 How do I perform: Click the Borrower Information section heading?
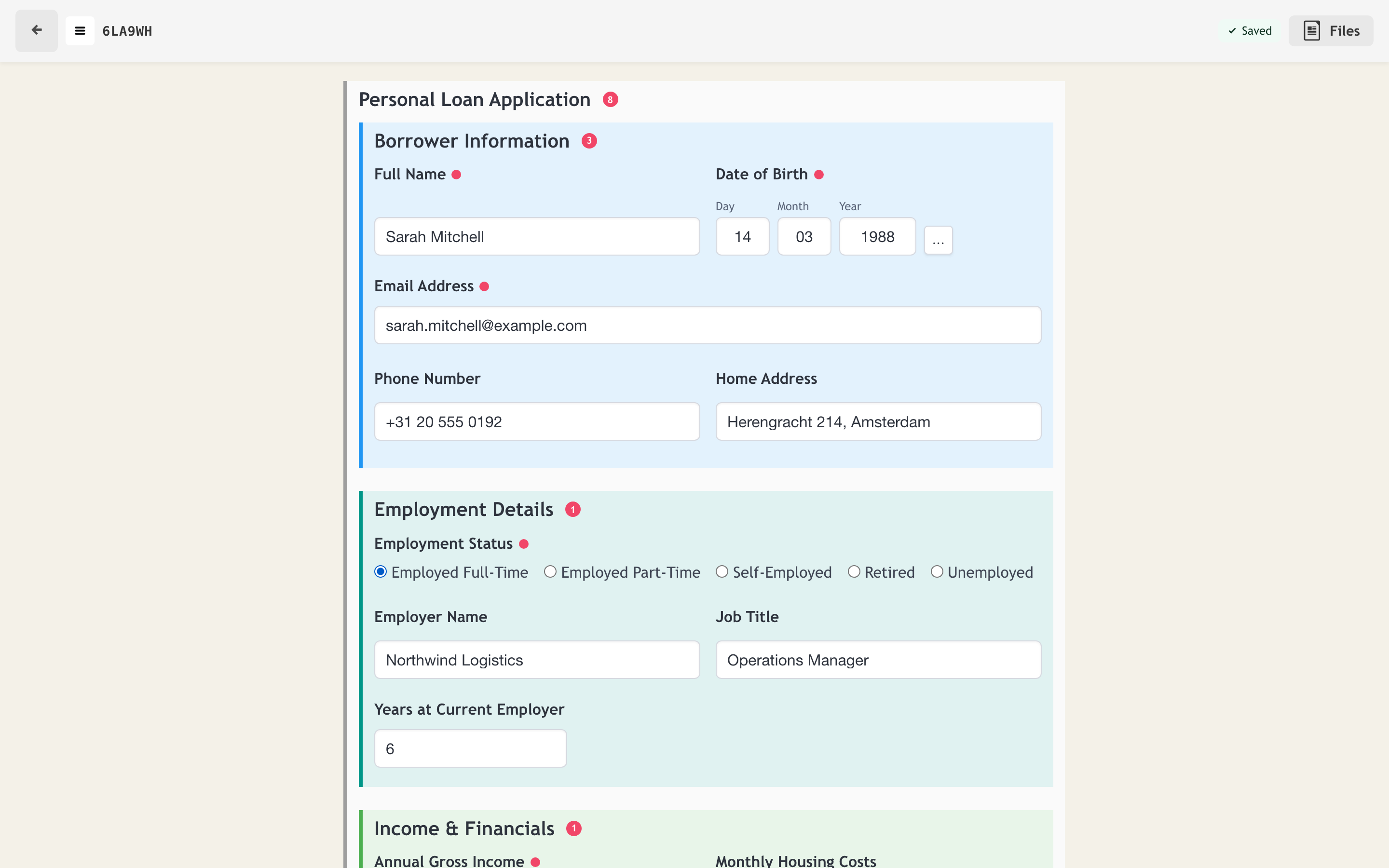(472, 141)
